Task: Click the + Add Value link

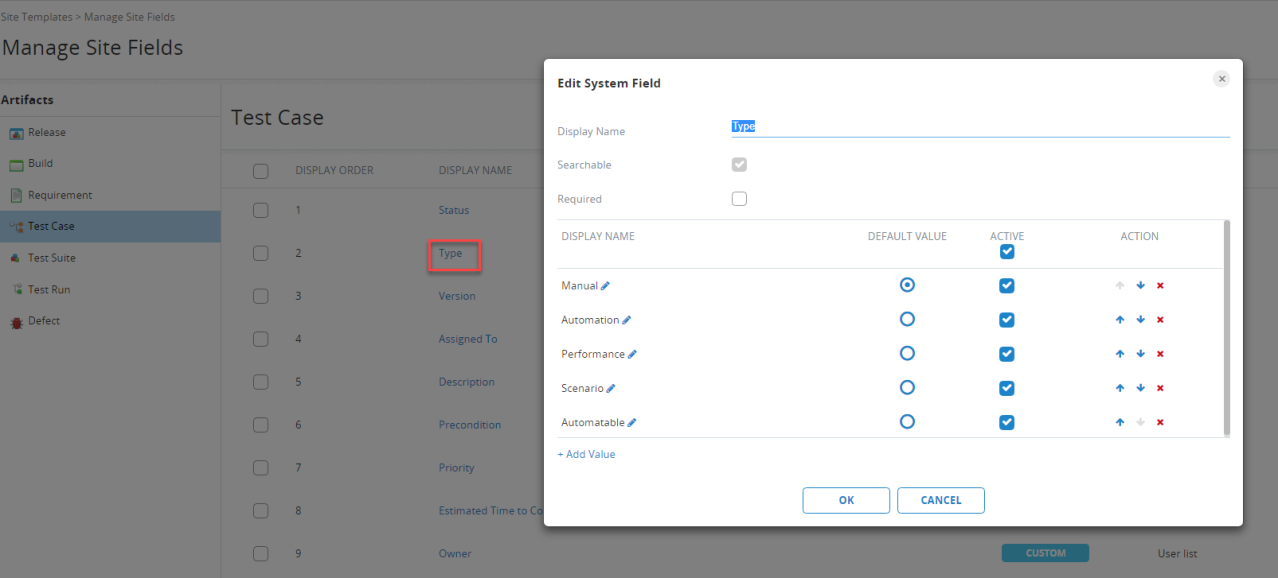Action: tap(587, 454)
